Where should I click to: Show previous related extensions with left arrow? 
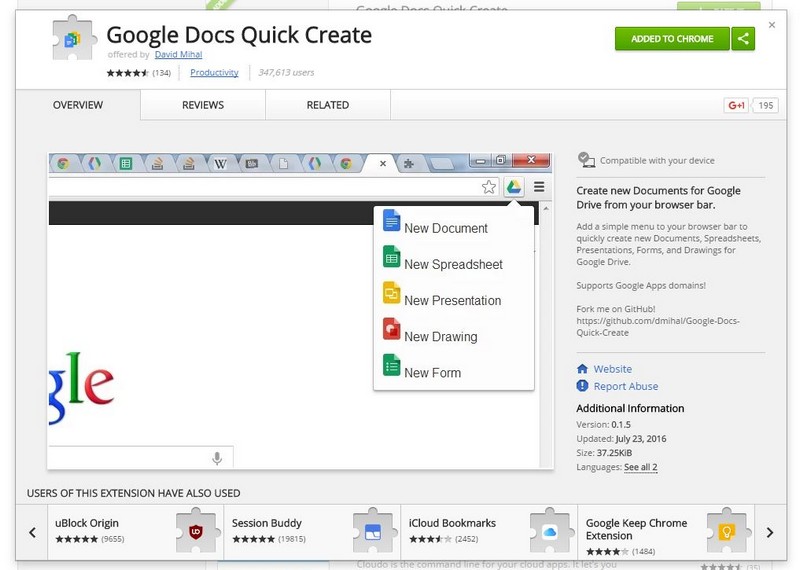click(32, 533)
